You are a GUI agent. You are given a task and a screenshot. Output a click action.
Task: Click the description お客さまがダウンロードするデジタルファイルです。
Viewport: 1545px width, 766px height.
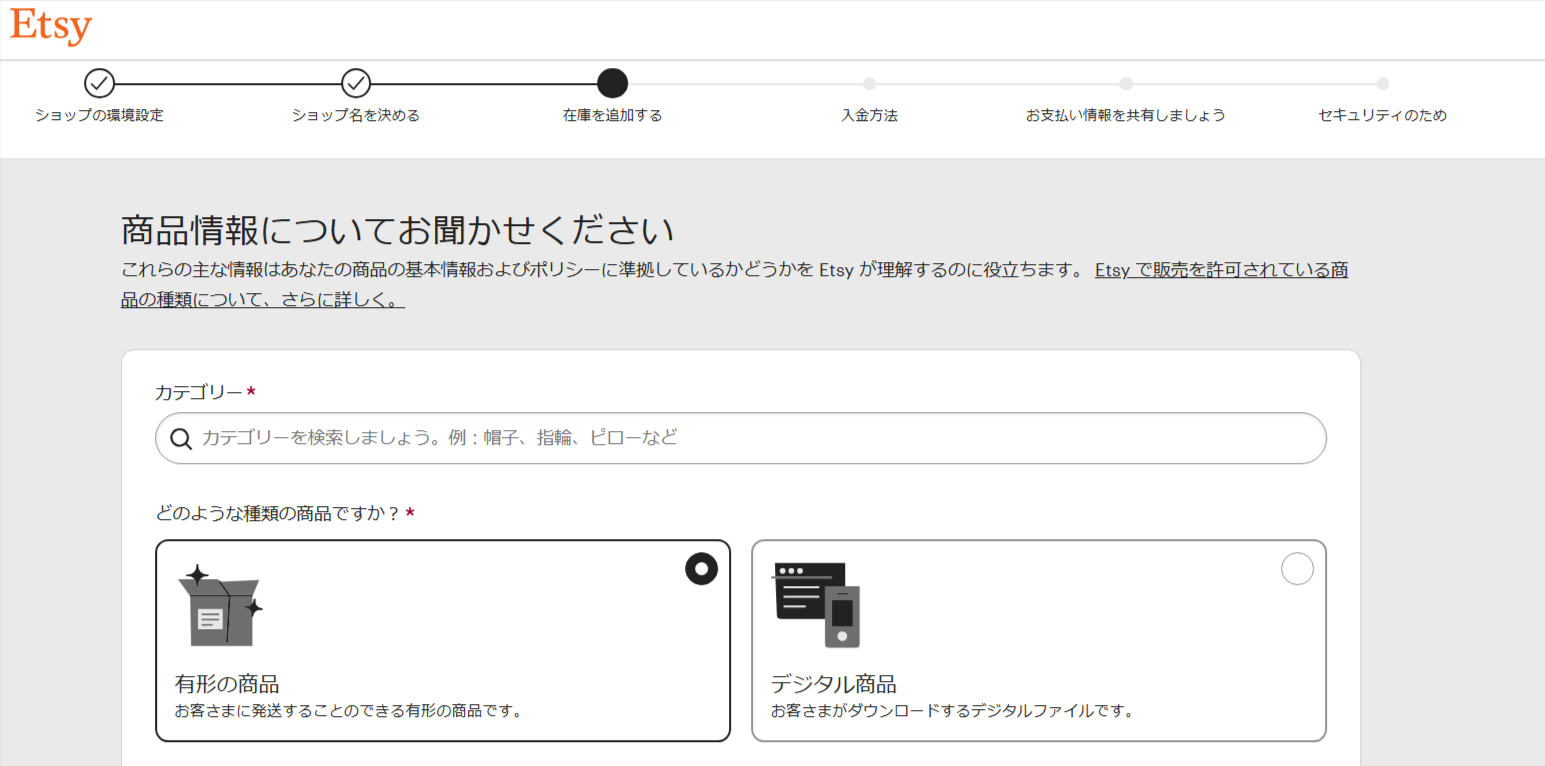pos(952,712)
